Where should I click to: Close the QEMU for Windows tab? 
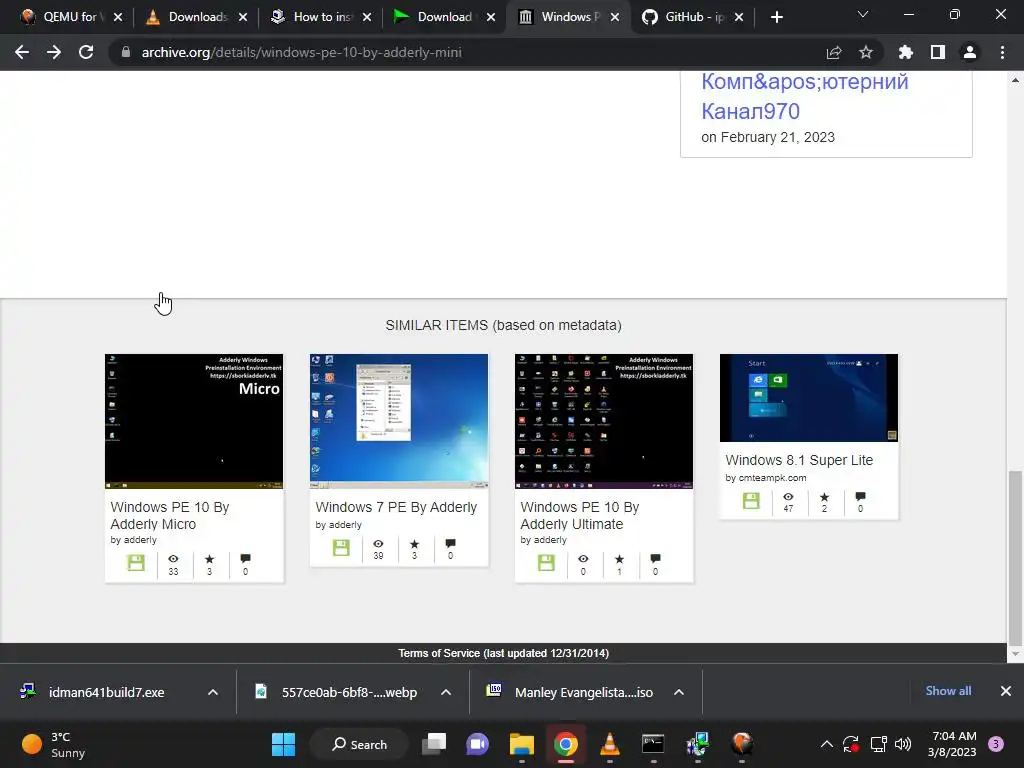tap(118, 17)
